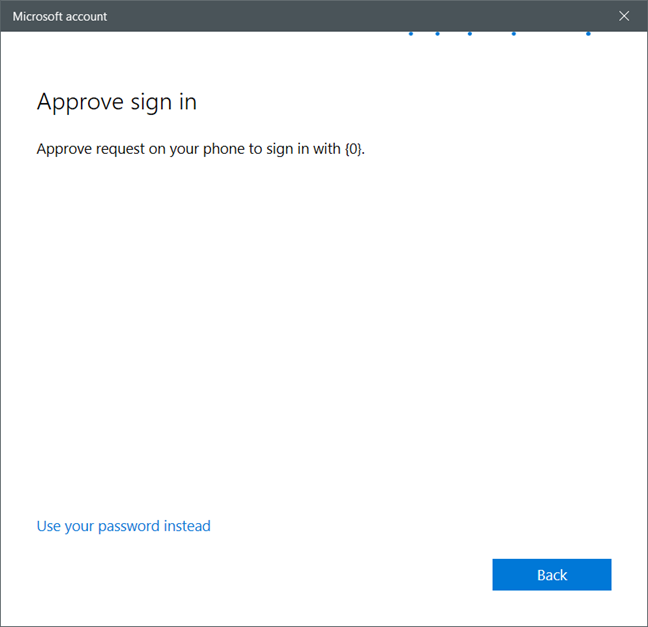Close the Microsoft account dialog
648x627 pixels.
[x=624, y=16]
